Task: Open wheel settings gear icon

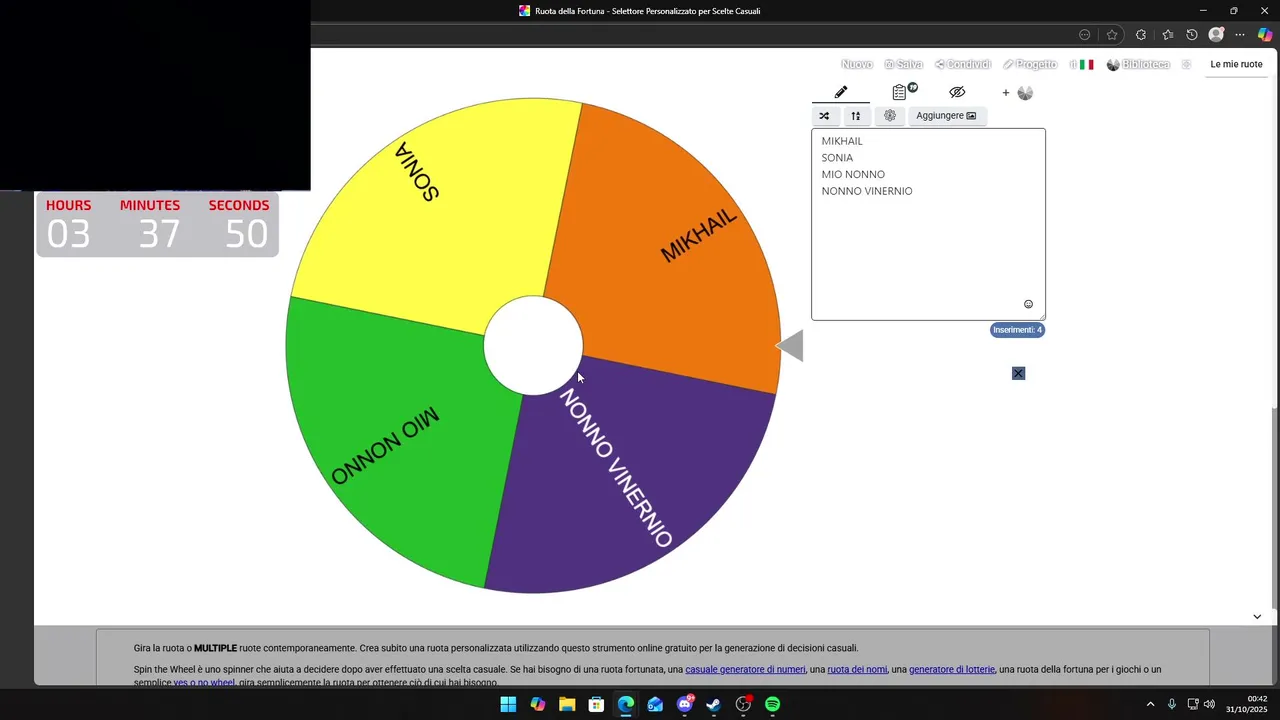Action: (x=889, y=116)
